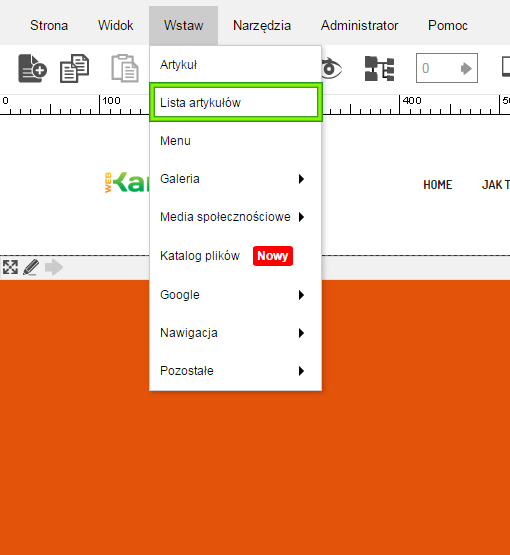Click the HOME navigation link
This screenshot has width=510, height=555.
[x=438, y=185]
